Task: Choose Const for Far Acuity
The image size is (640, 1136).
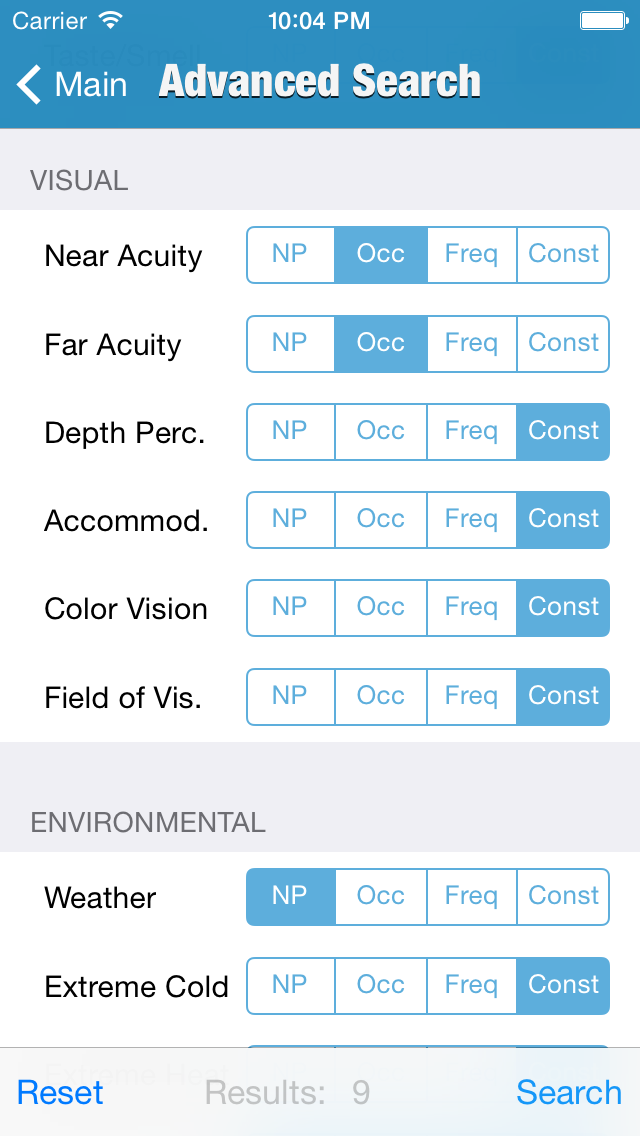Action: pos(563,344)
